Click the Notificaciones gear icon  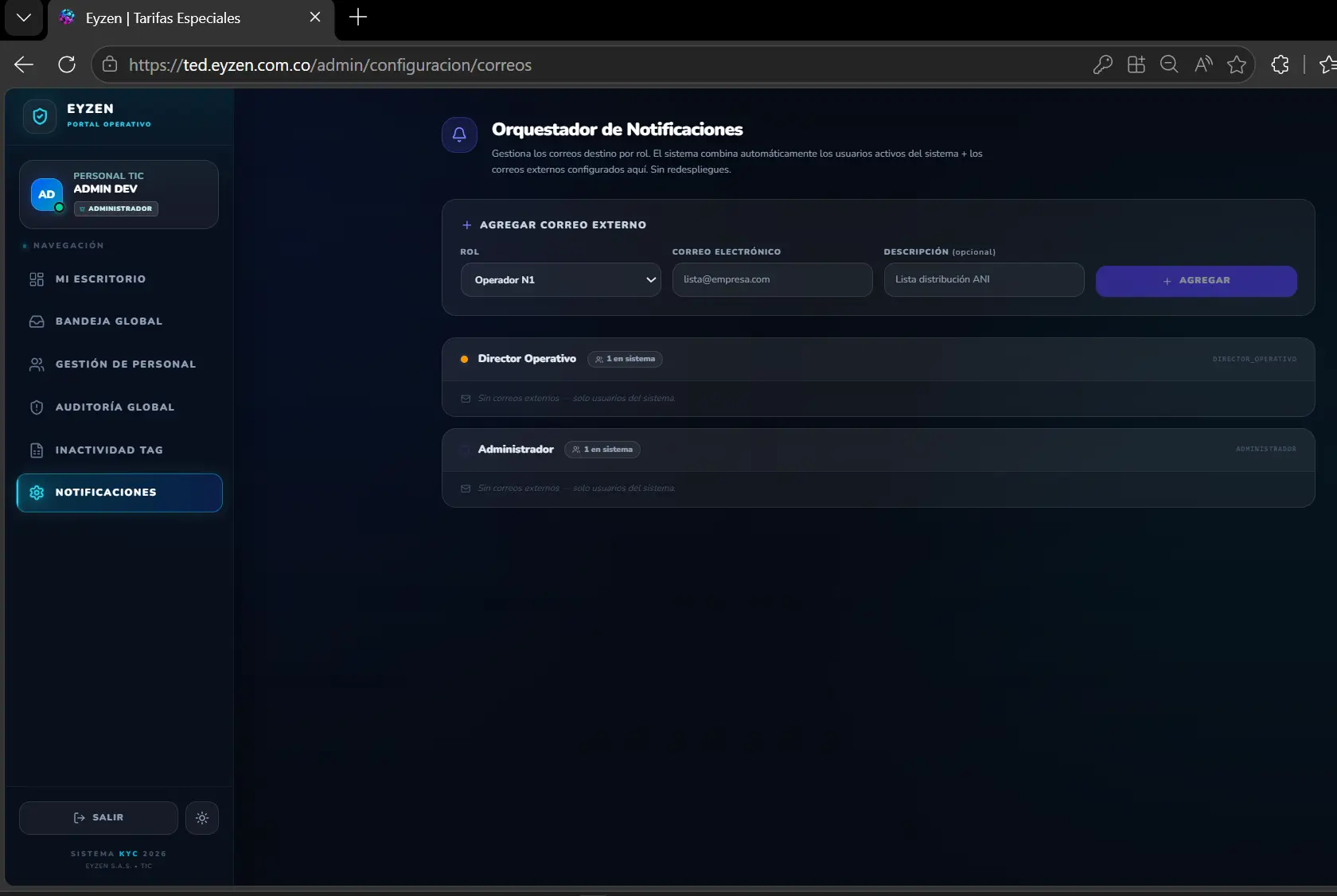(x=37, y=493)
